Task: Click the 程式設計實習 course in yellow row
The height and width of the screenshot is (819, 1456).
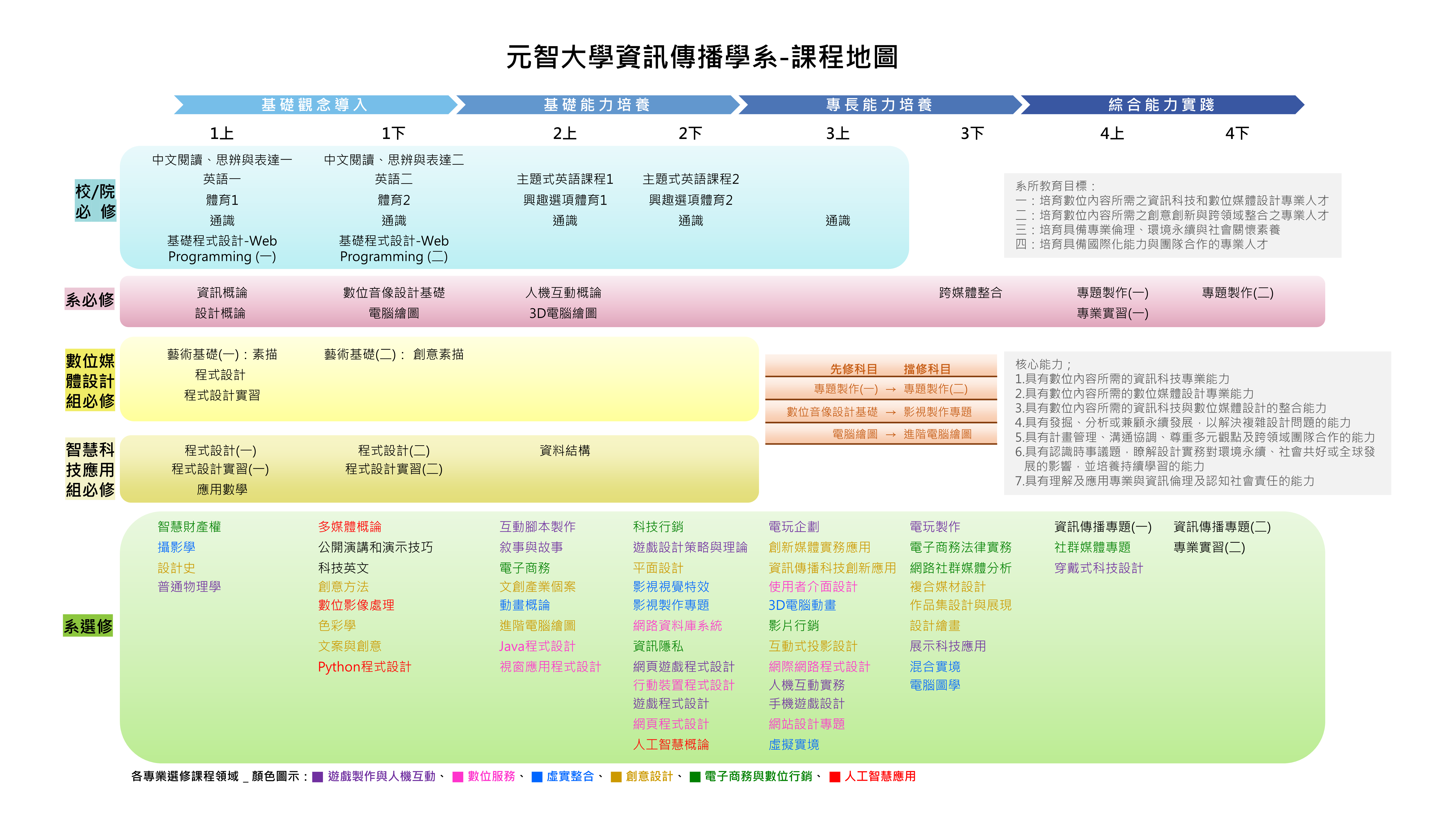Action: [222, 395]
